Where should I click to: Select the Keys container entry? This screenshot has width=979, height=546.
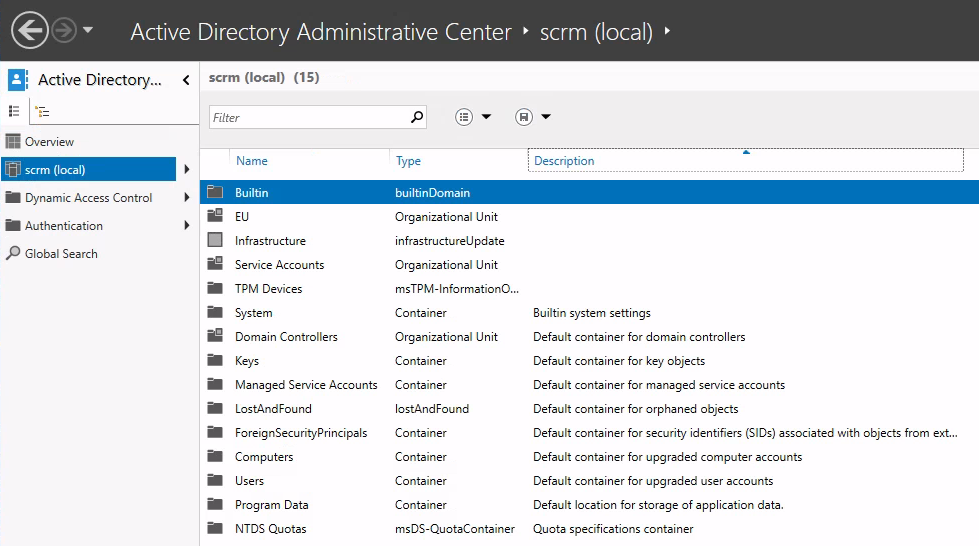click(247, 361)
